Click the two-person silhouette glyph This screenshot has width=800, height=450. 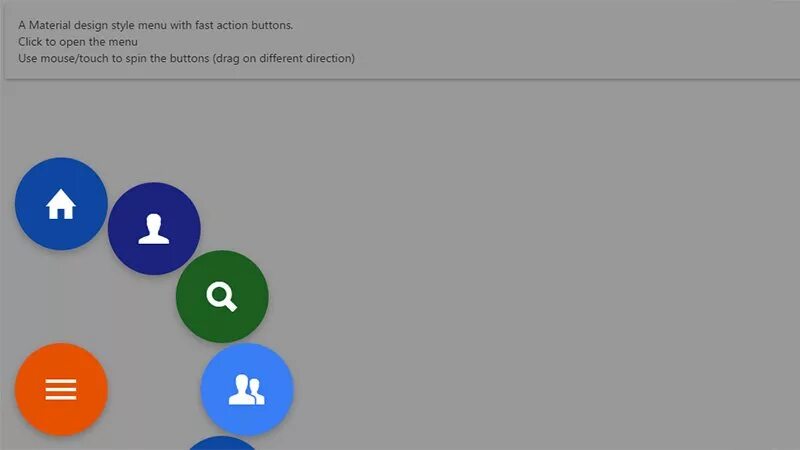click(x=246, y=390)
